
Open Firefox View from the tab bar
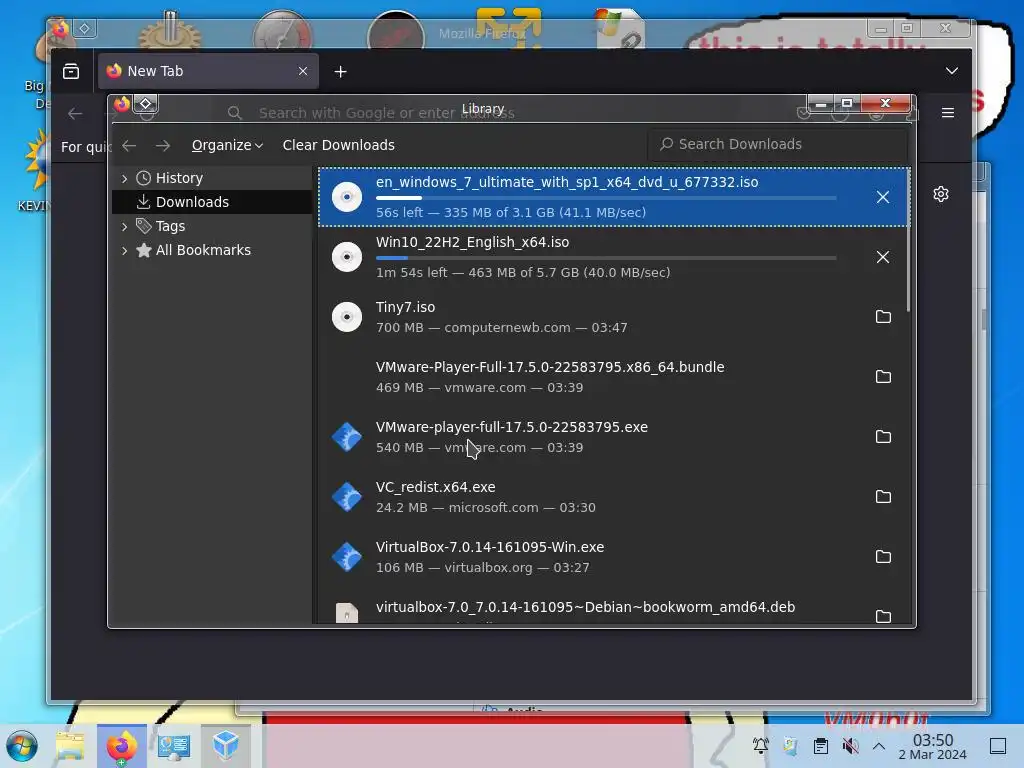71,71
